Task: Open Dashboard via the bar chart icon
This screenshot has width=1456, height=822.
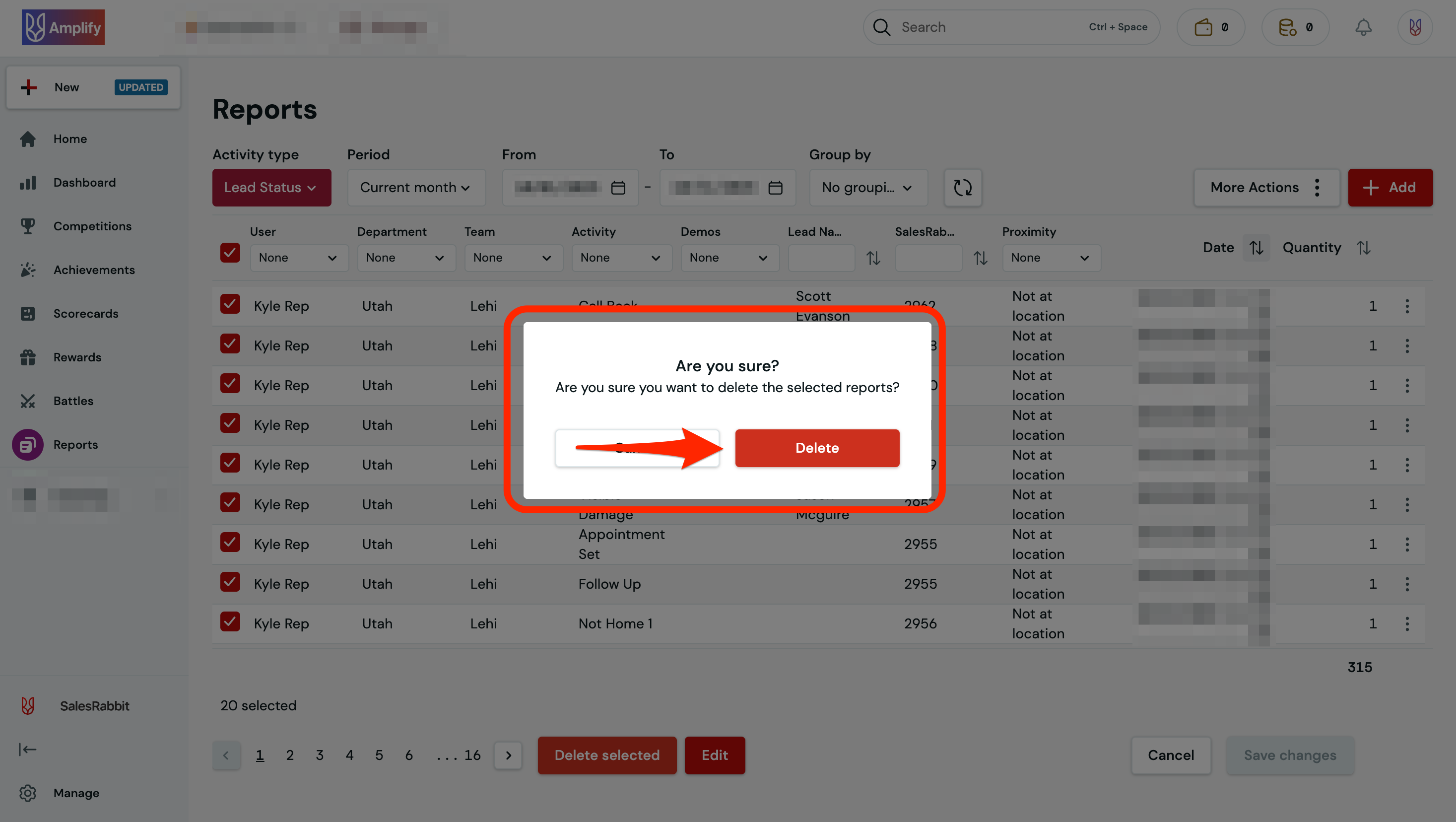Action: [28, 182]
